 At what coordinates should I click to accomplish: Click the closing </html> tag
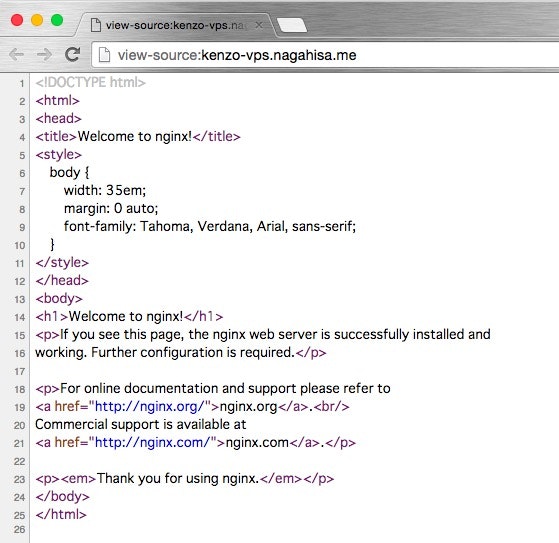point(61,514)
